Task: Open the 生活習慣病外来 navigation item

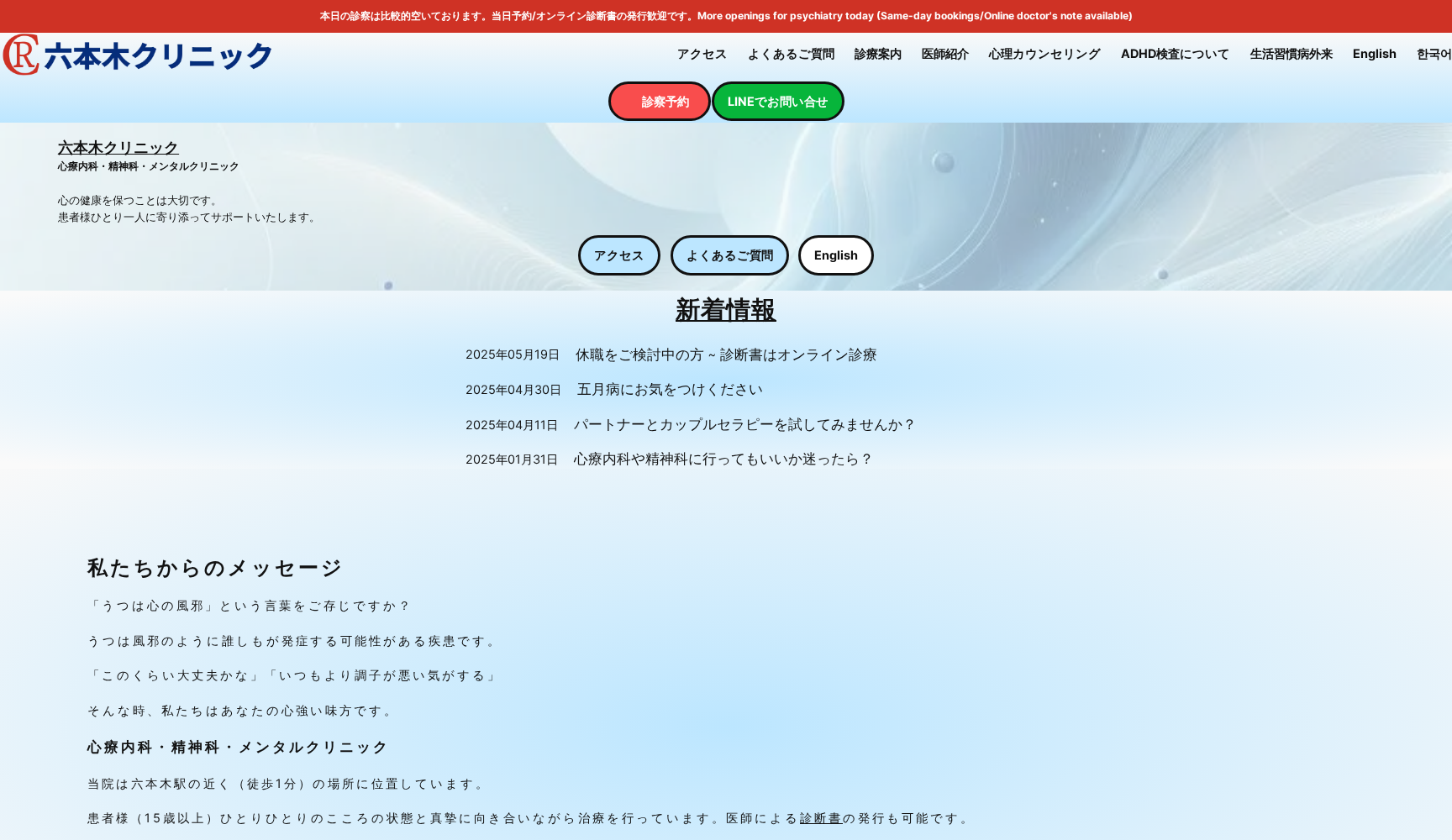Action: click(x=1291, y=54)
